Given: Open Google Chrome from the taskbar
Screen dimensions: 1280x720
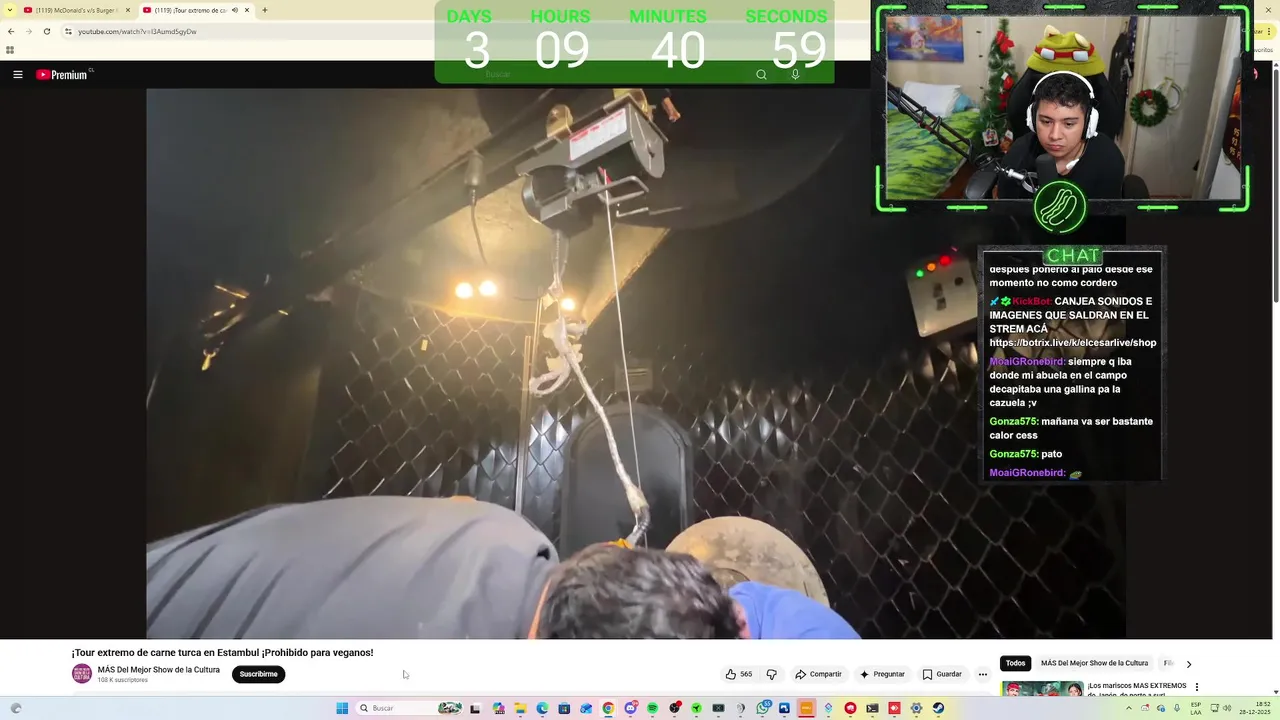Looking at the screenshot, I should pos(608,708).
